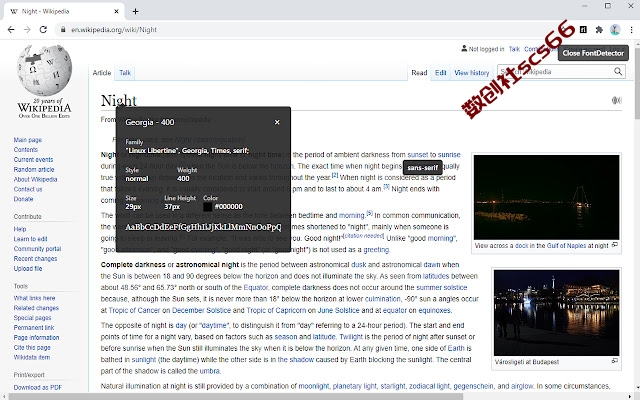Open Related changes link
The image size is (640, 400).
point(36,308)
